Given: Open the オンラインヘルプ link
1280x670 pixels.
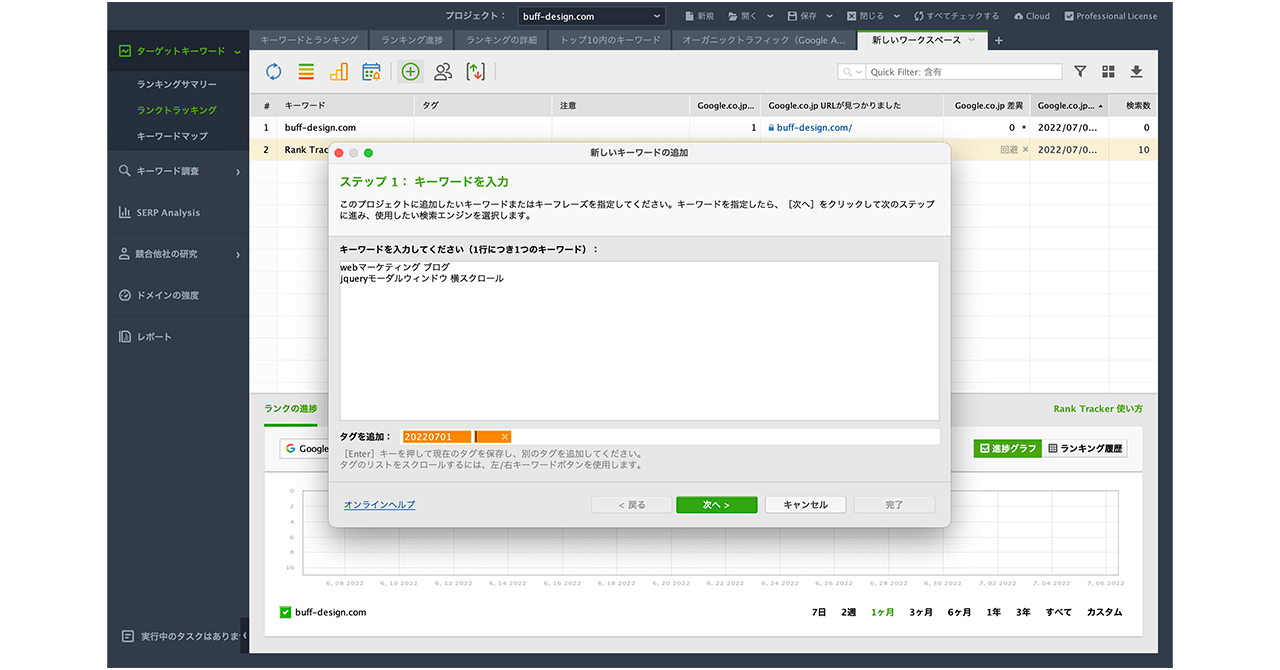Looking at the screenshot, I should (379, 505).
